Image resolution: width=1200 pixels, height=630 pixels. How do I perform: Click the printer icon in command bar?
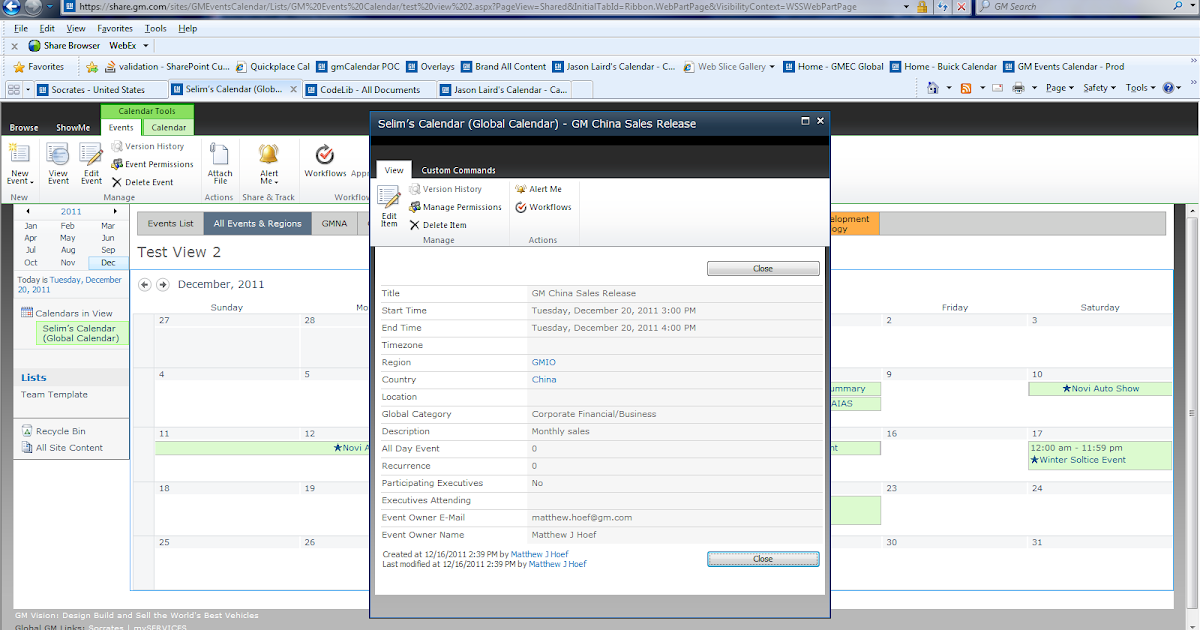click(x=1018, y=88)
